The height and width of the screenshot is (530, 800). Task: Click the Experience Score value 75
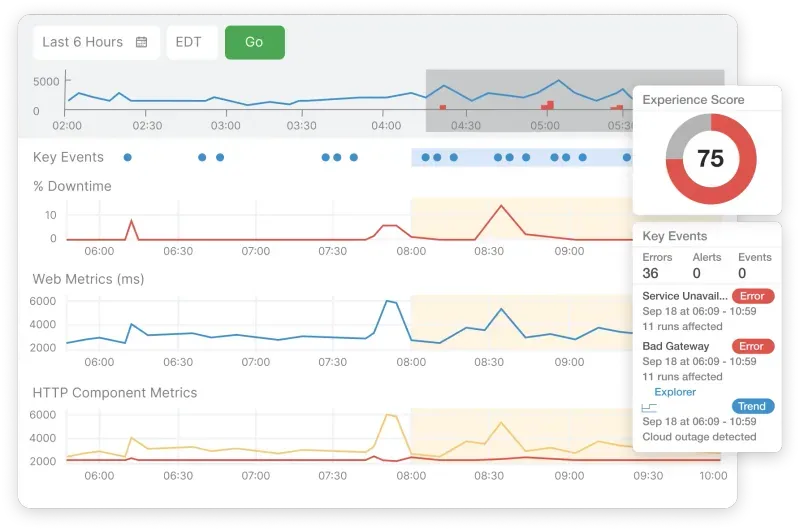[x=711, y=159]
